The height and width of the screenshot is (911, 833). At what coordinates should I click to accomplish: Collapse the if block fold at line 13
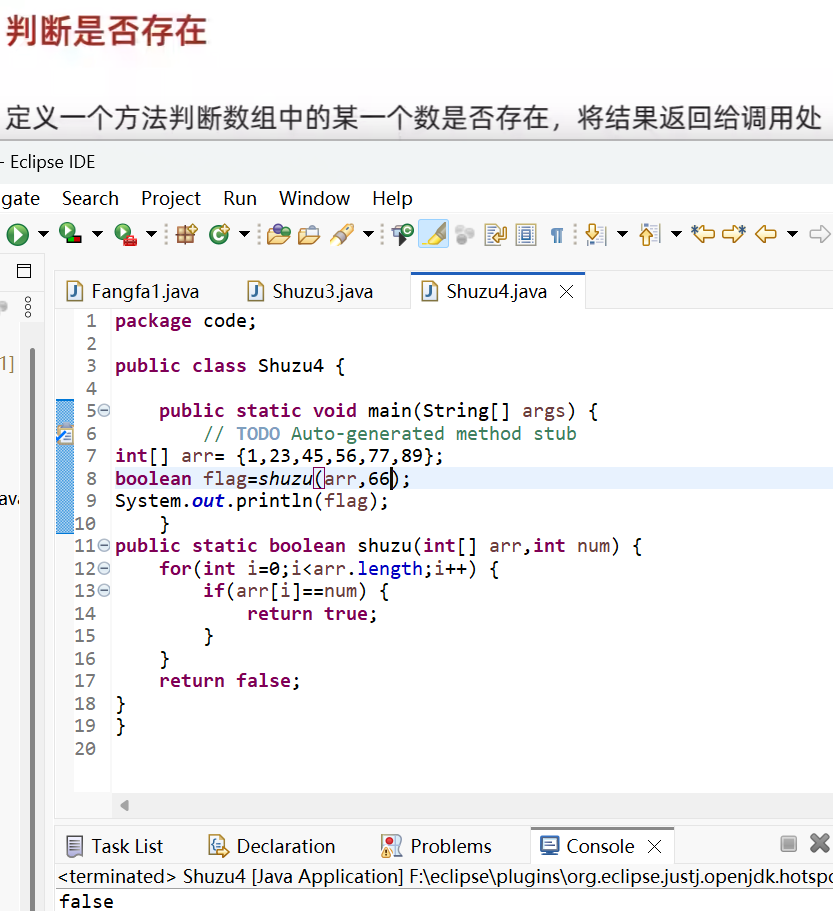click(x=104, y=591)
